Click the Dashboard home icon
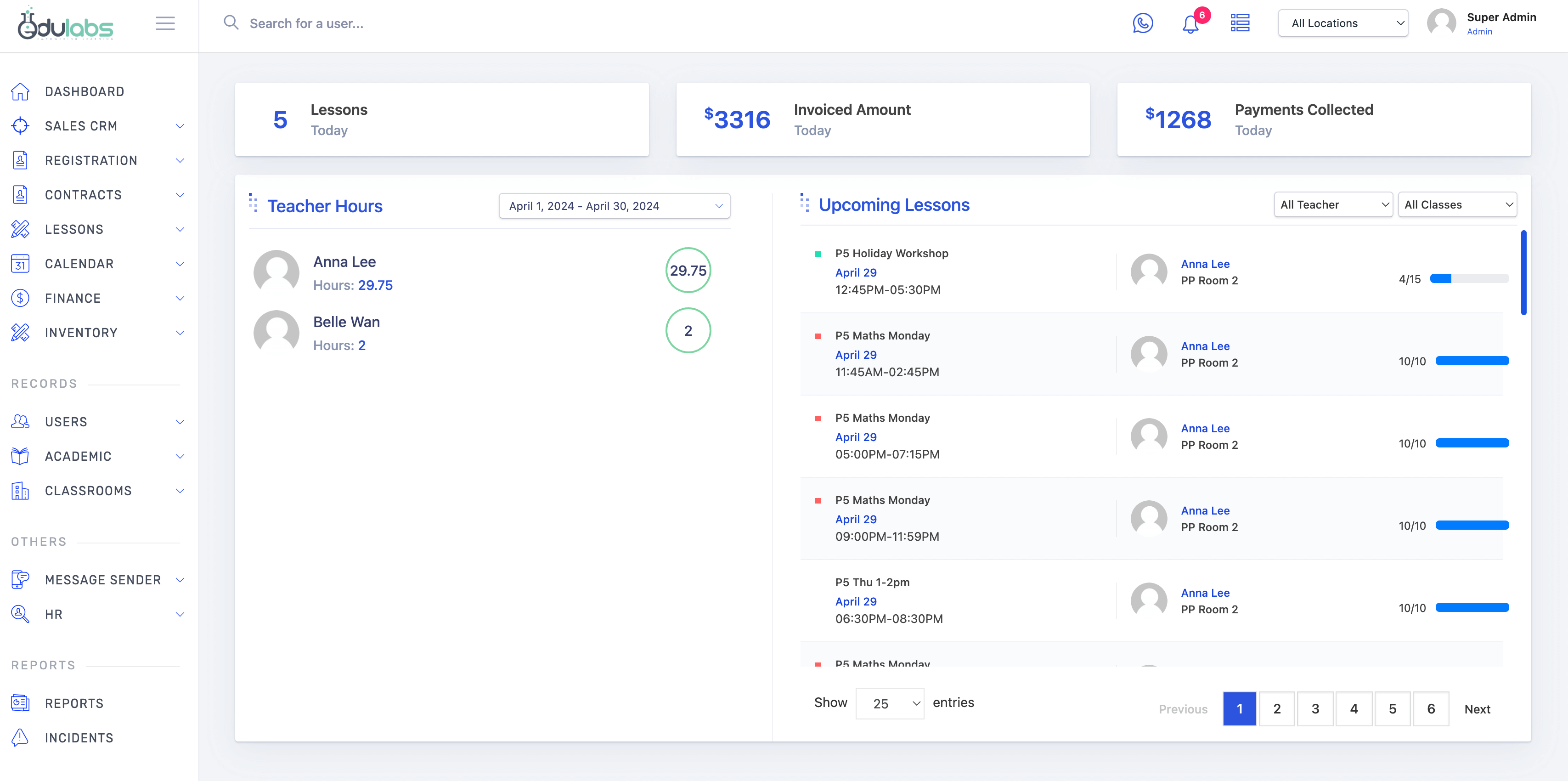The width and height of the screenshot is (1568, 781). tap(20, 91)
